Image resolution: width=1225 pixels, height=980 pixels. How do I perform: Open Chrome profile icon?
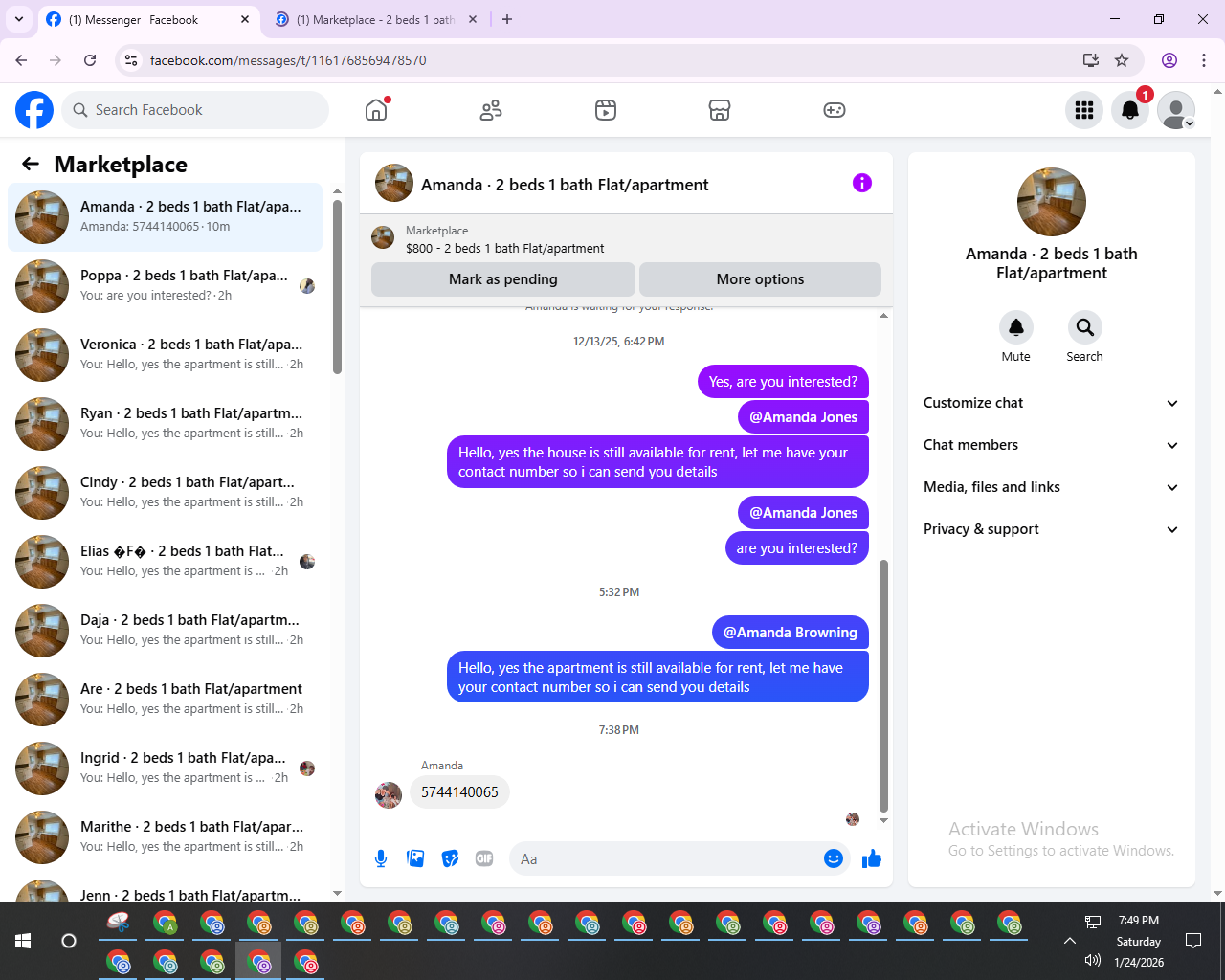(x=1169, y=60)
